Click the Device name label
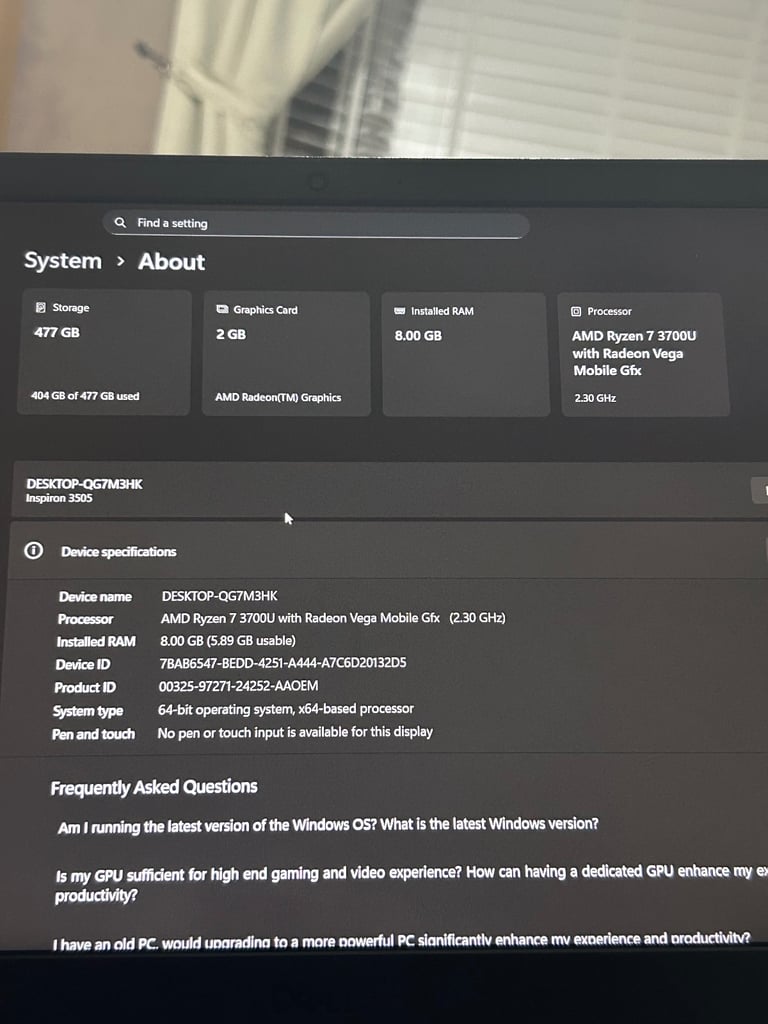The image size is (768, 1024). click(x=95, y=597)
